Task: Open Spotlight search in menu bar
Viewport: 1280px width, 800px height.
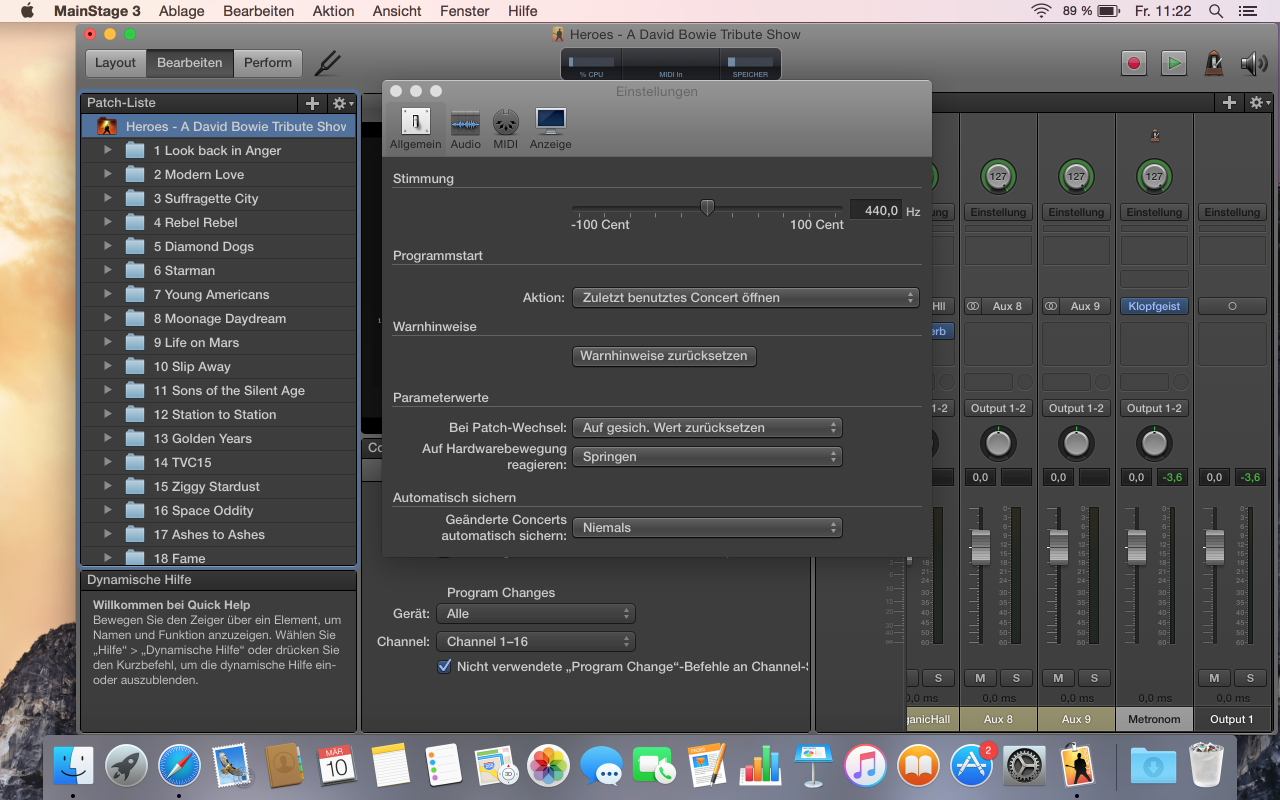Action: tap(1216, 11)
